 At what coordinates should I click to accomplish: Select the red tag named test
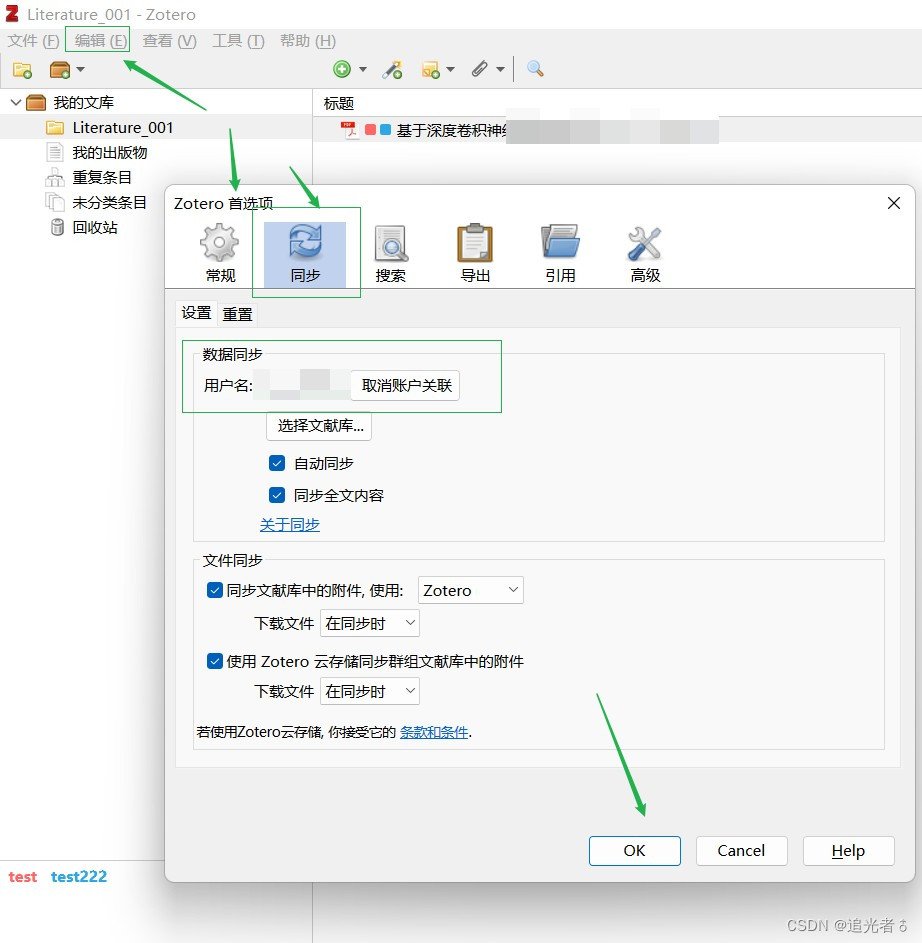tap(23, 877)
